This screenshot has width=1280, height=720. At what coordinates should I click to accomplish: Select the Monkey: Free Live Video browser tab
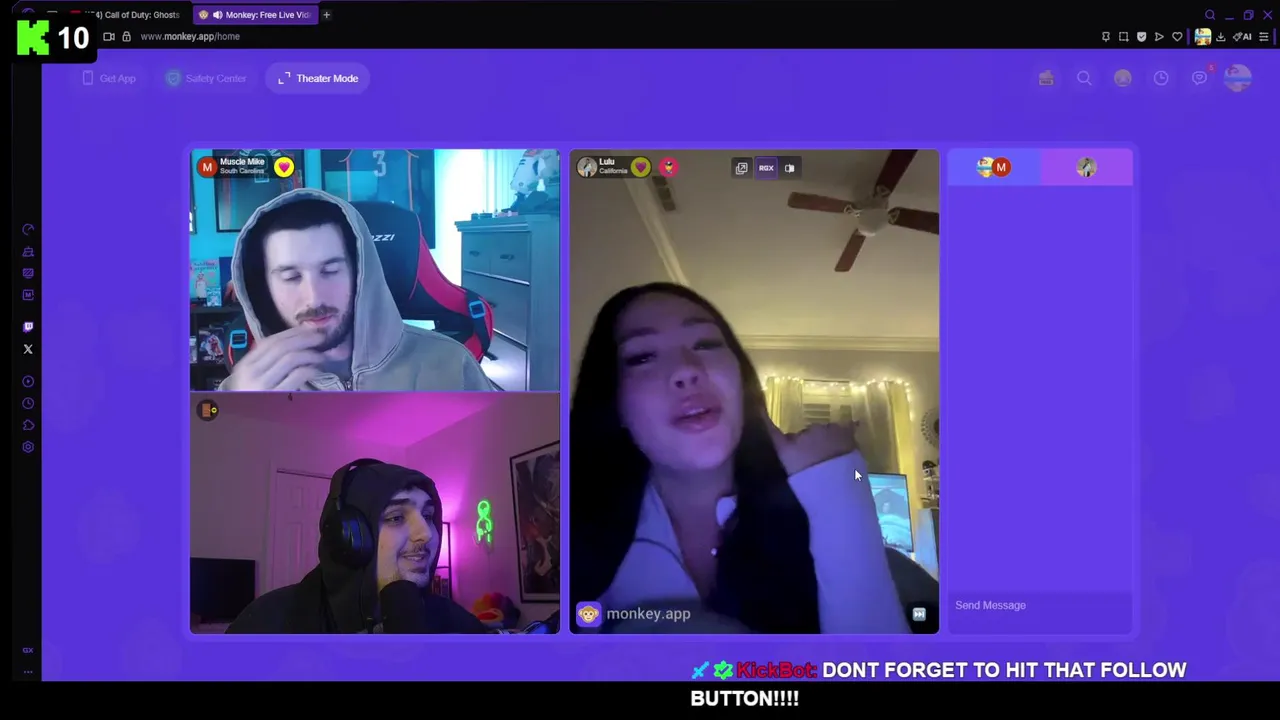(254, 15)
